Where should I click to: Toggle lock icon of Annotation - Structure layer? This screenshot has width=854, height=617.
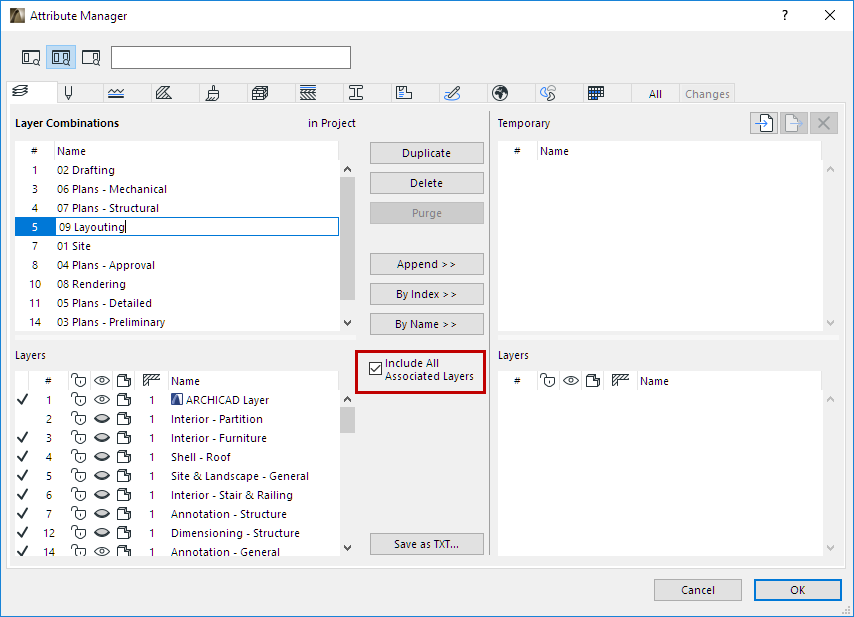79,514
